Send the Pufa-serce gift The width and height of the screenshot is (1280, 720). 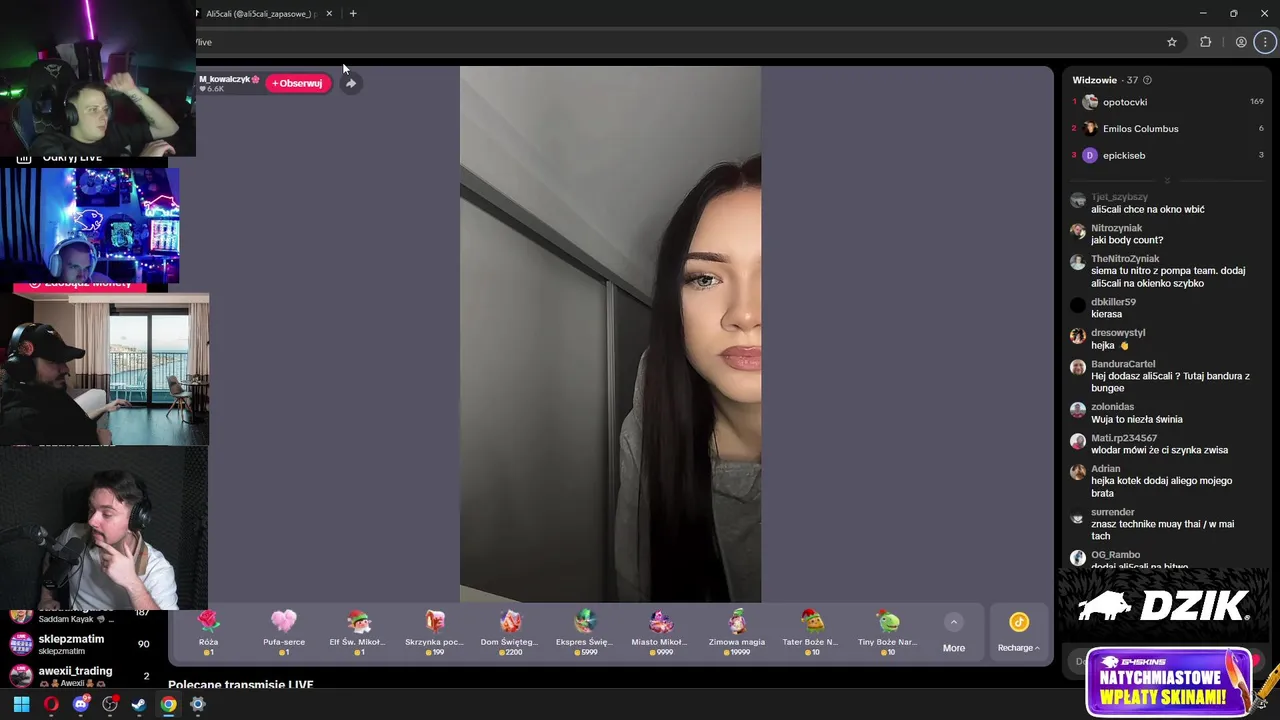[x=284, y=632]
